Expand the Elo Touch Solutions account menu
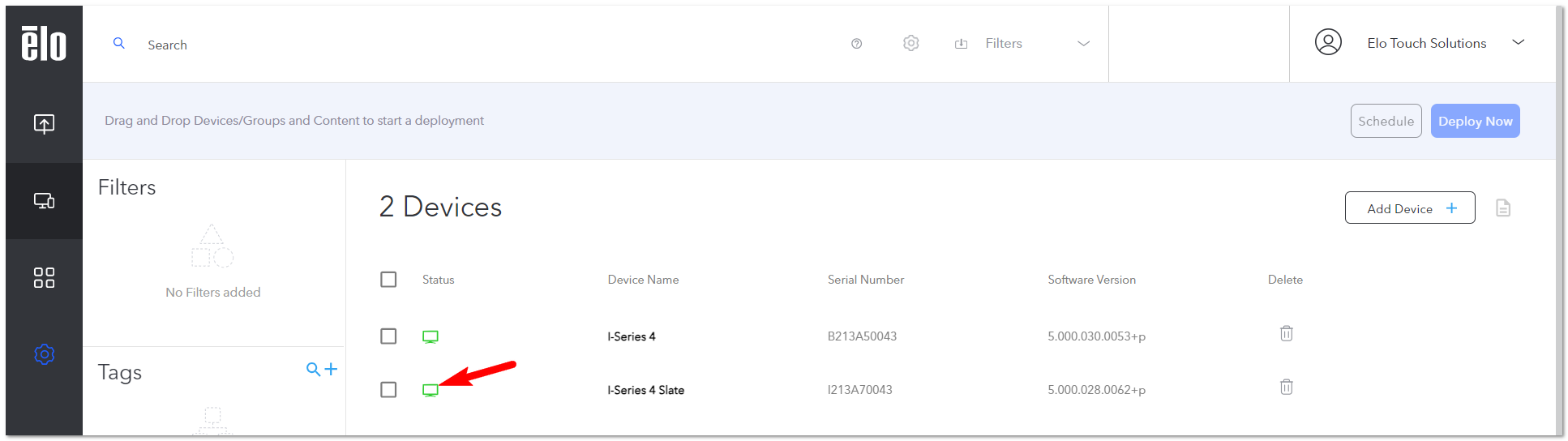 tap(1519, 42)
